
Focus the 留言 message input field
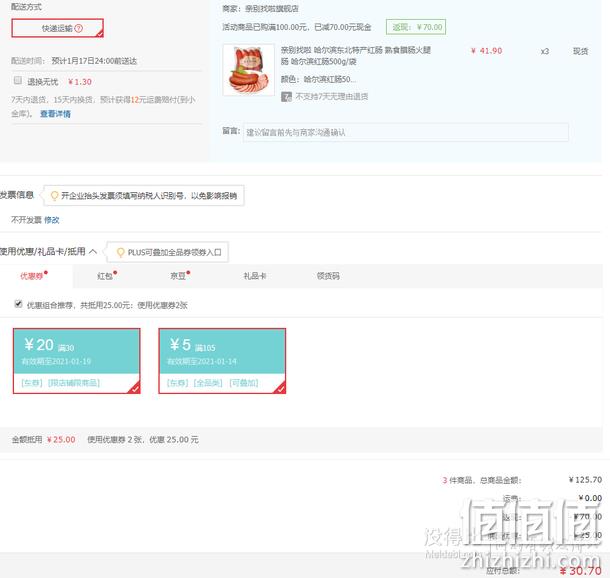pyautogui.click(x=406, y=133)
